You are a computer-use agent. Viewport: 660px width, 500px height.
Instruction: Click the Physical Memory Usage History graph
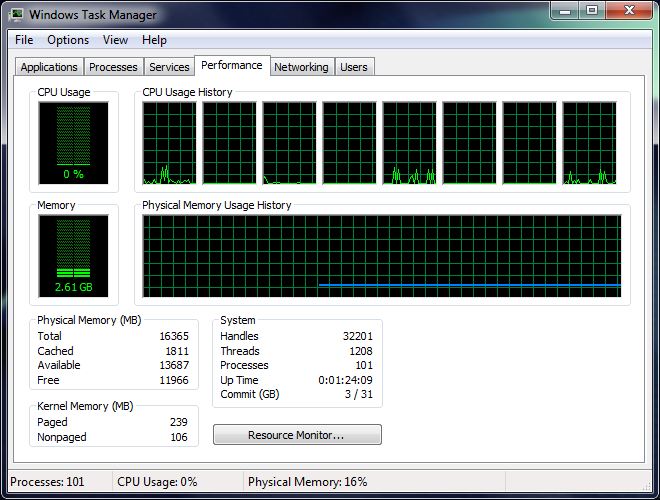[382, 256]
